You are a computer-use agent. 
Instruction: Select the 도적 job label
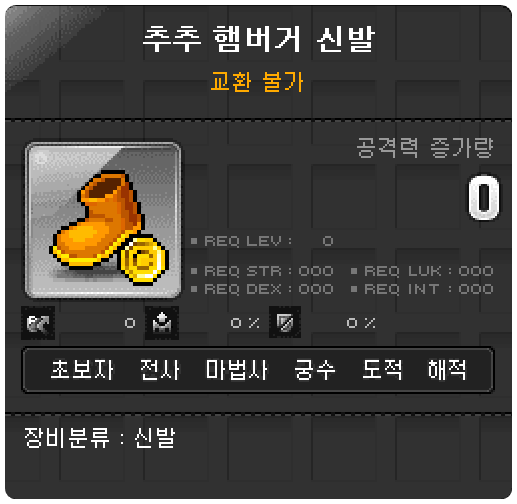click(x=382, y=370)
